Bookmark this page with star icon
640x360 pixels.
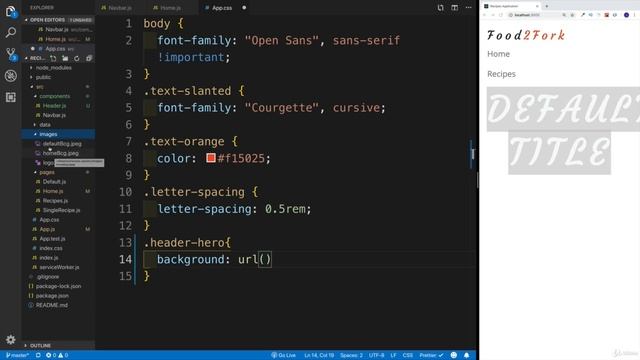(572, 15)
